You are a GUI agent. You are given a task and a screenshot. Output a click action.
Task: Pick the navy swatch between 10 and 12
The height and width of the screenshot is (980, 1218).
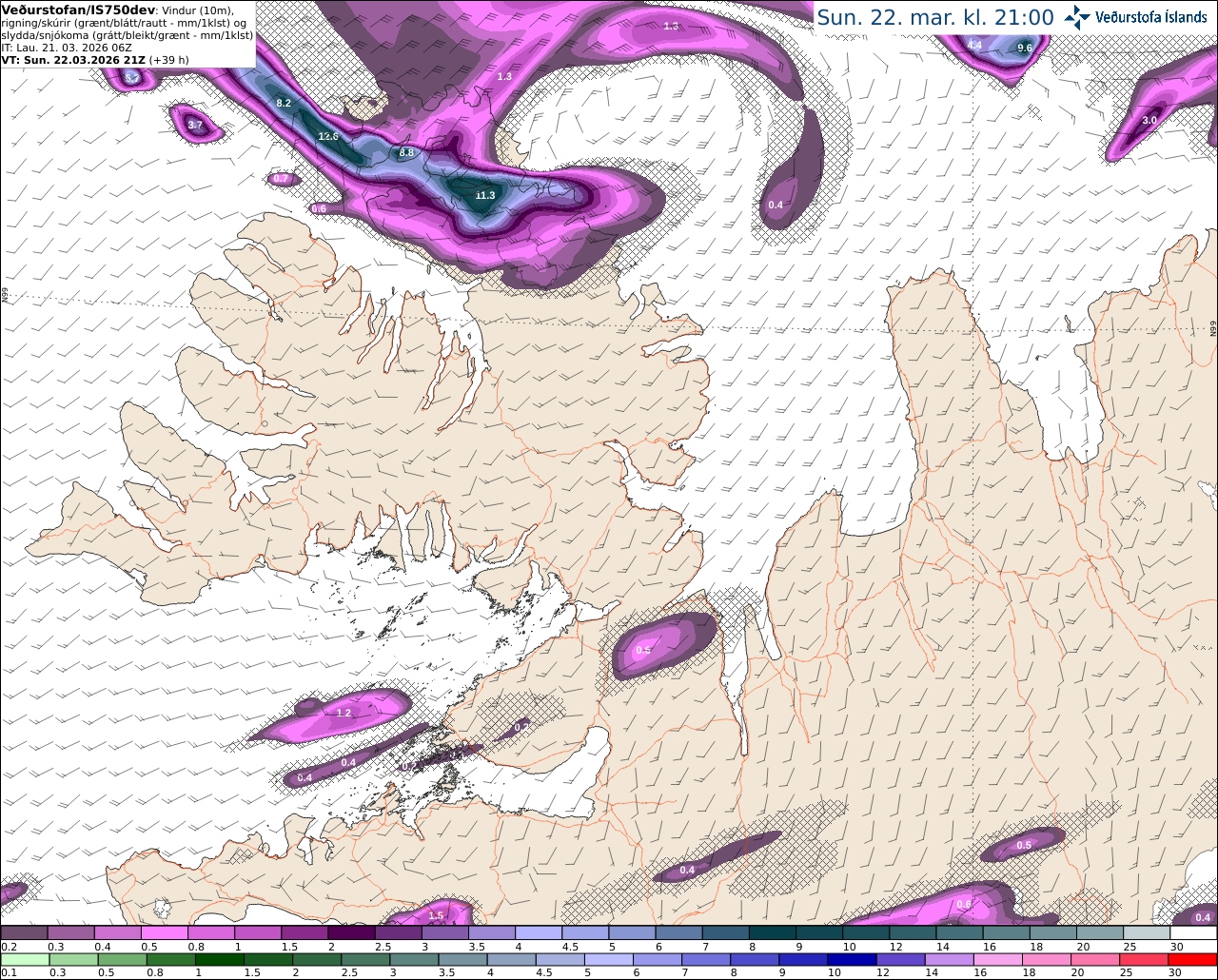[850, 960]
